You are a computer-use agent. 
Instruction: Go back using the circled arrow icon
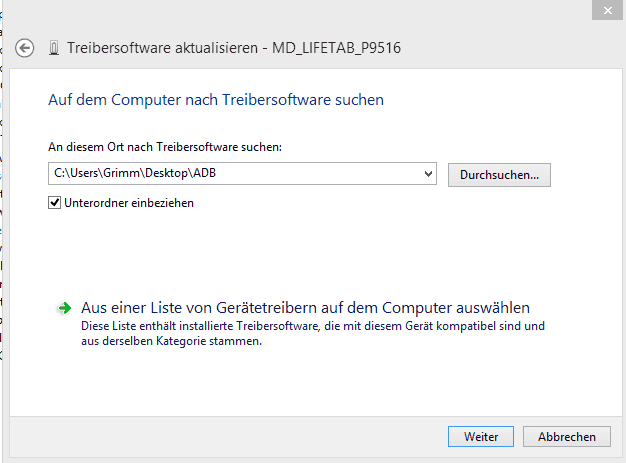(24, 48)
